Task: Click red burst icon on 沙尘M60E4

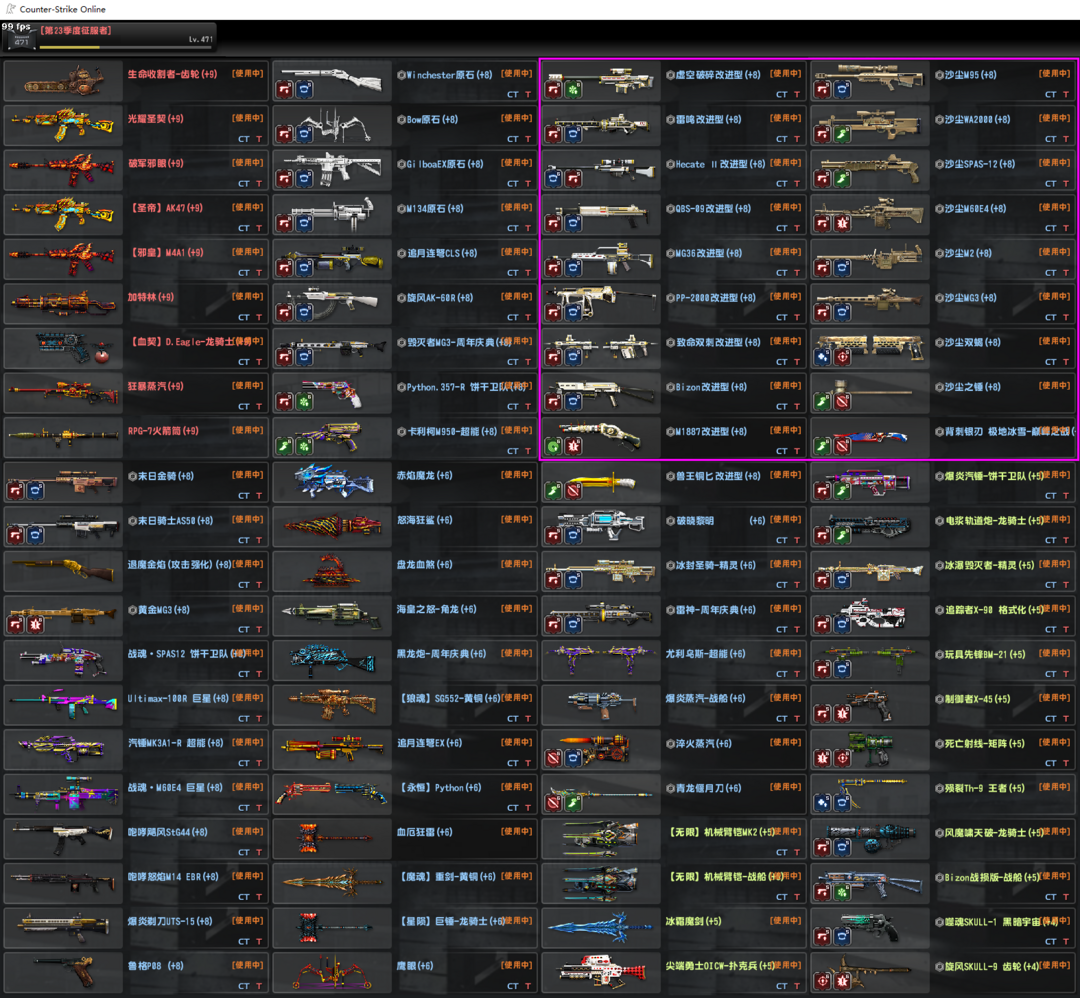Action: (x=842, y=224)
